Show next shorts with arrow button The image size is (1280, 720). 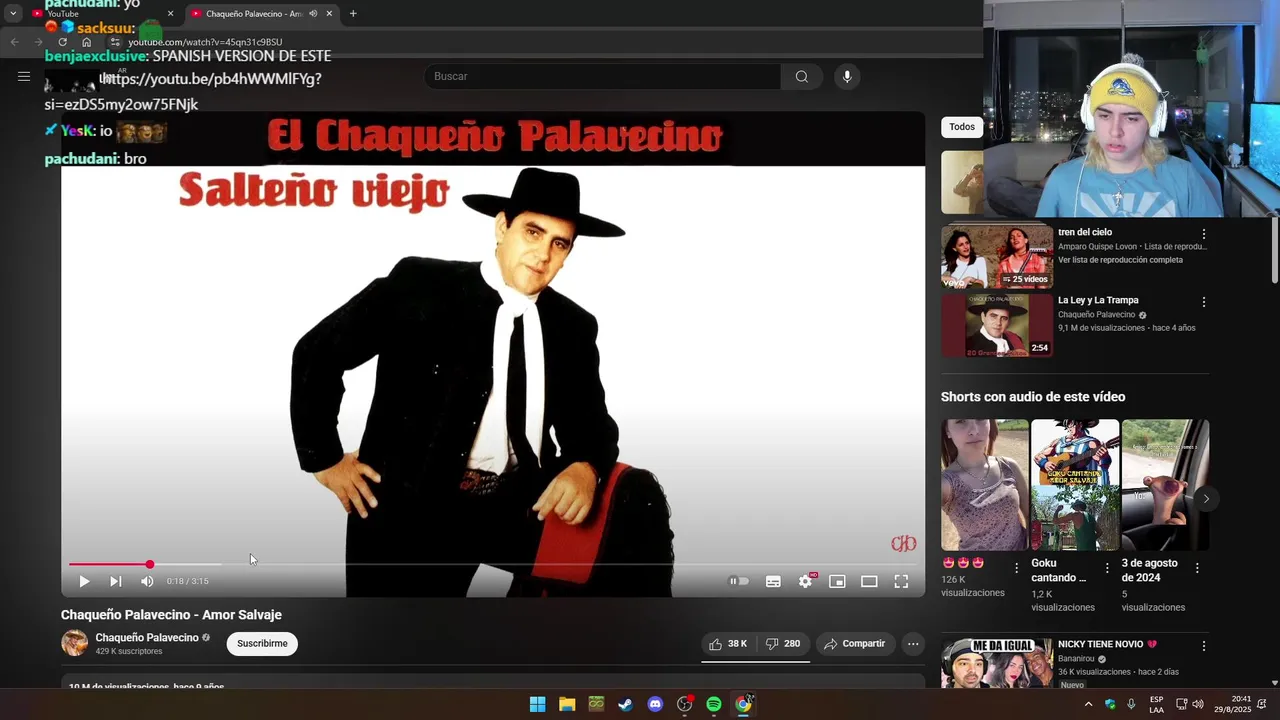tap(1206, 499)
